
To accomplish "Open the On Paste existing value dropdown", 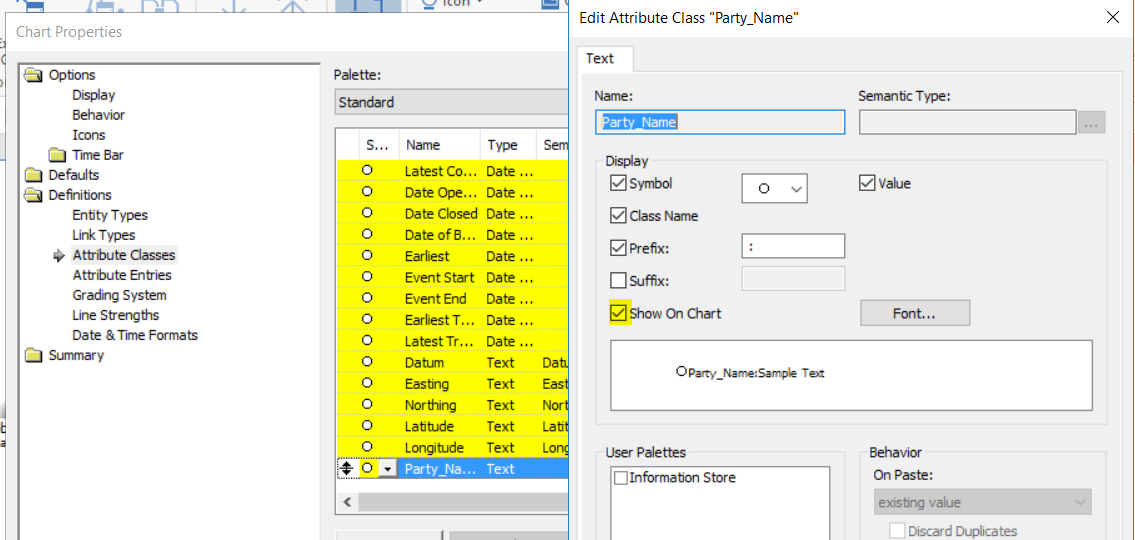I will (981, 502).
